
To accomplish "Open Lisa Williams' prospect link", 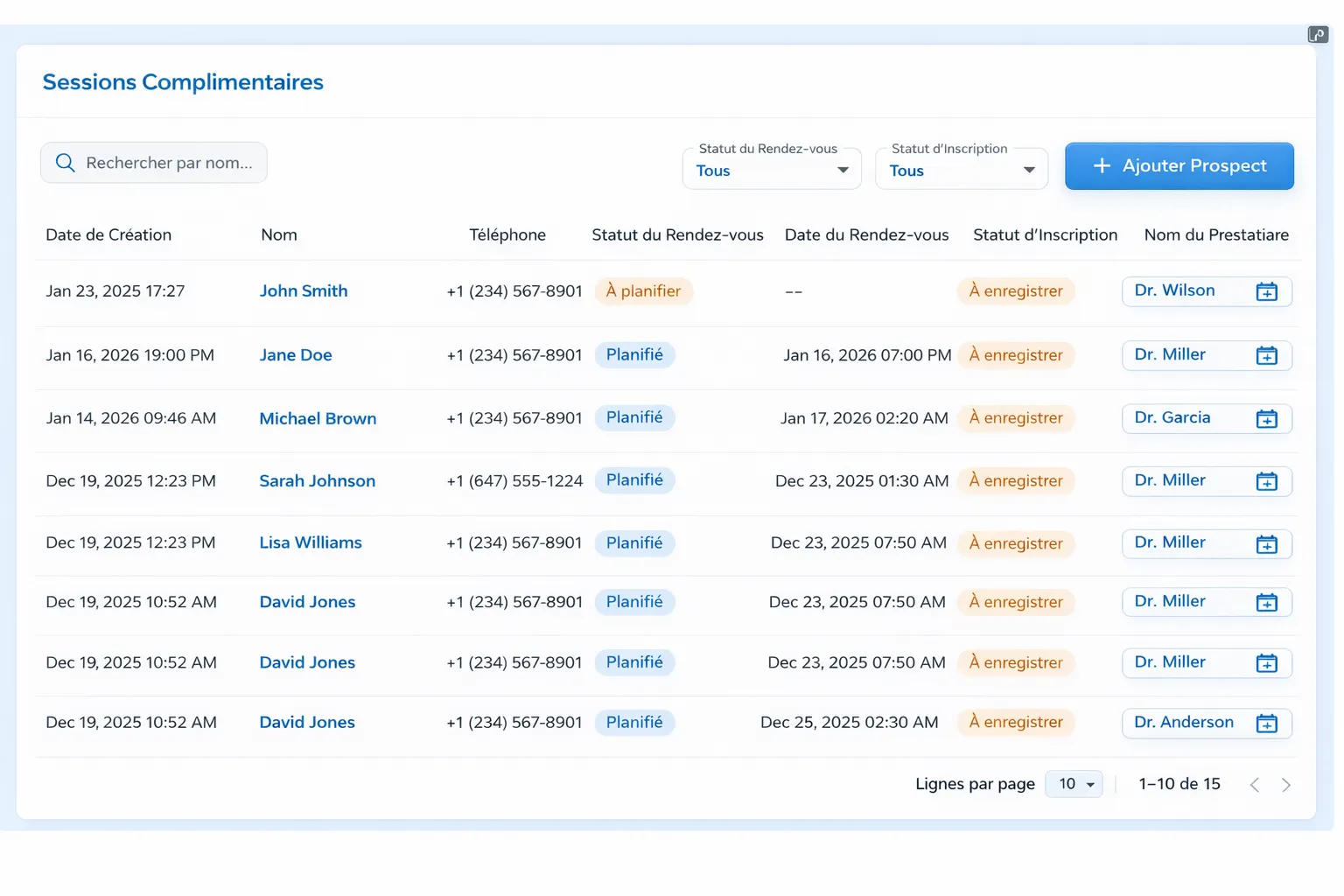I will 311,542.
